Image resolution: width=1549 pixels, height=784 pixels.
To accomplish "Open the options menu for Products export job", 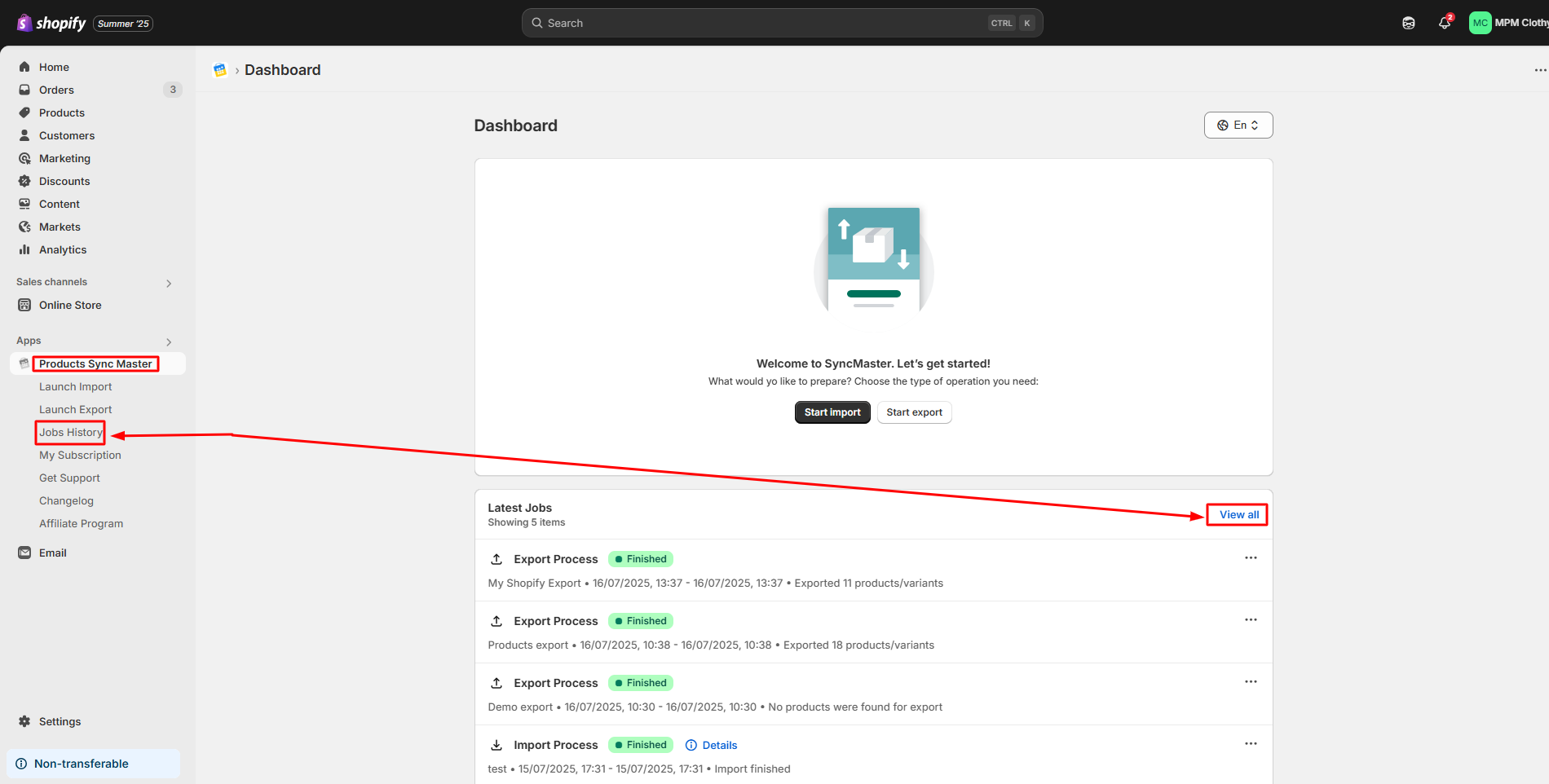I will coord(1251,620).
